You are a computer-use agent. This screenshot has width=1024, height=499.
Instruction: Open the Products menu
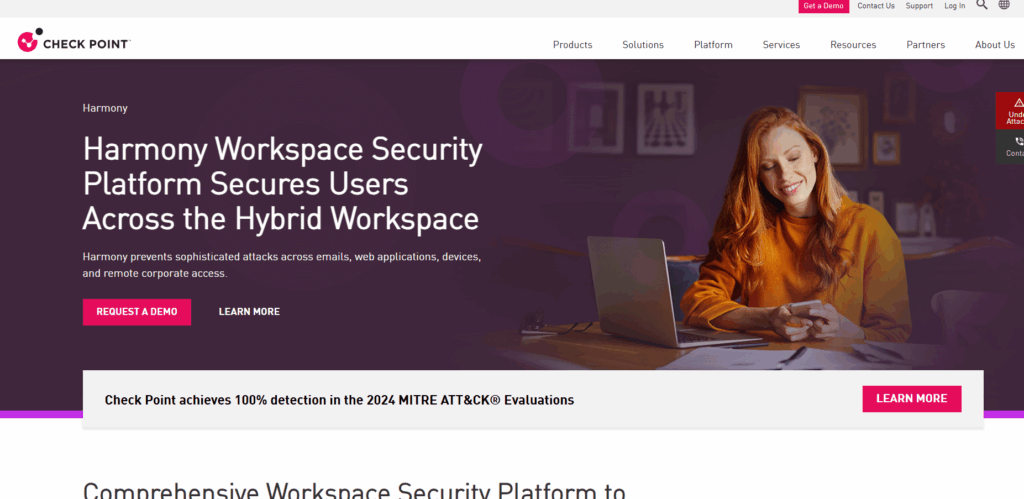[572, 45]
